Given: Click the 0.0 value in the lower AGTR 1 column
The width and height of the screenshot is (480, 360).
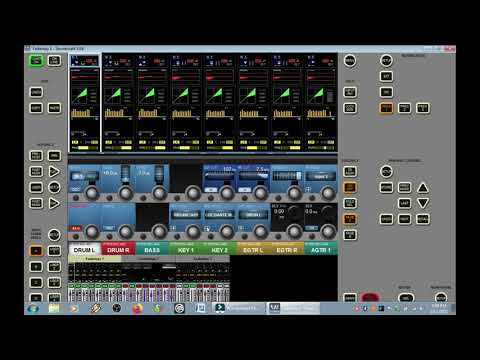Looking at the screenshot, I should click(x=311, y=211).
